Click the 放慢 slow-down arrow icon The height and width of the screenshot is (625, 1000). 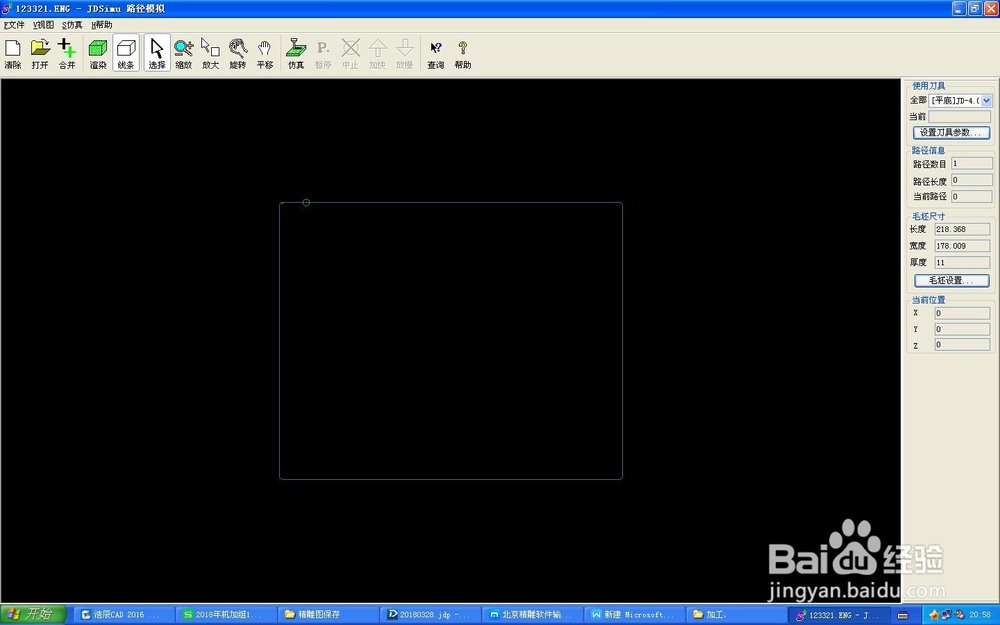pyautogui.click(x=404, y=54)
